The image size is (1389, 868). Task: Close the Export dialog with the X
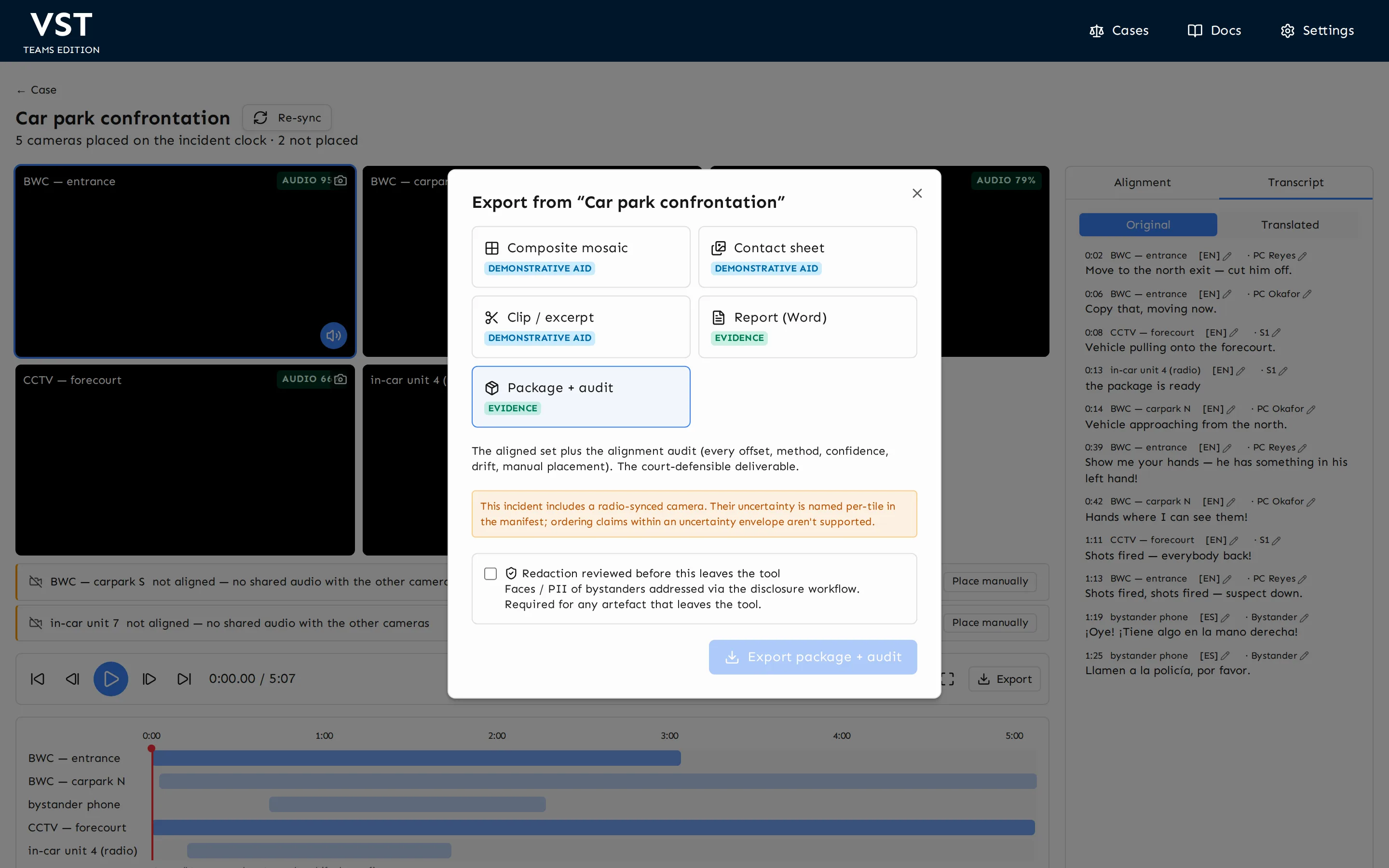coord(917,193)
